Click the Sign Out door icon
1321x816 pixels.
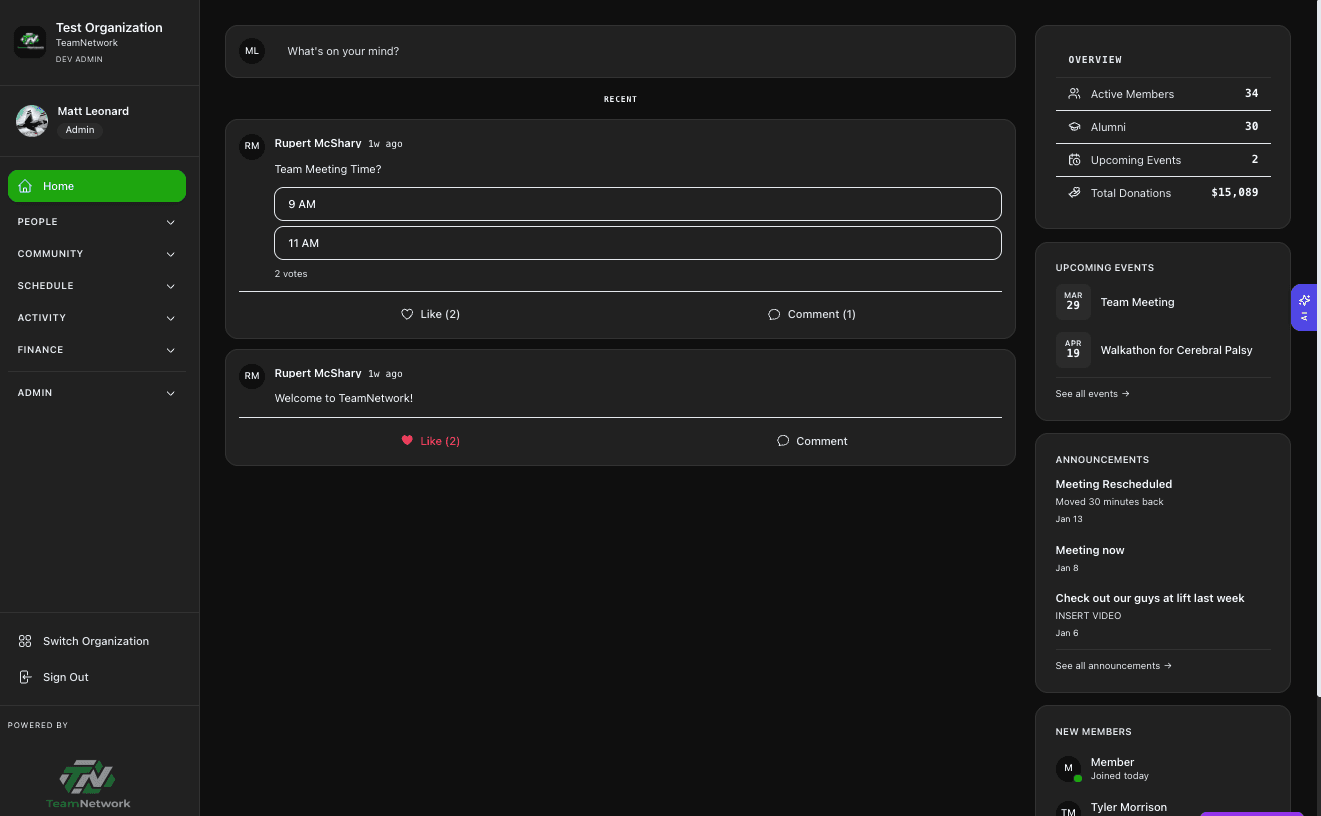coord(25,677)
